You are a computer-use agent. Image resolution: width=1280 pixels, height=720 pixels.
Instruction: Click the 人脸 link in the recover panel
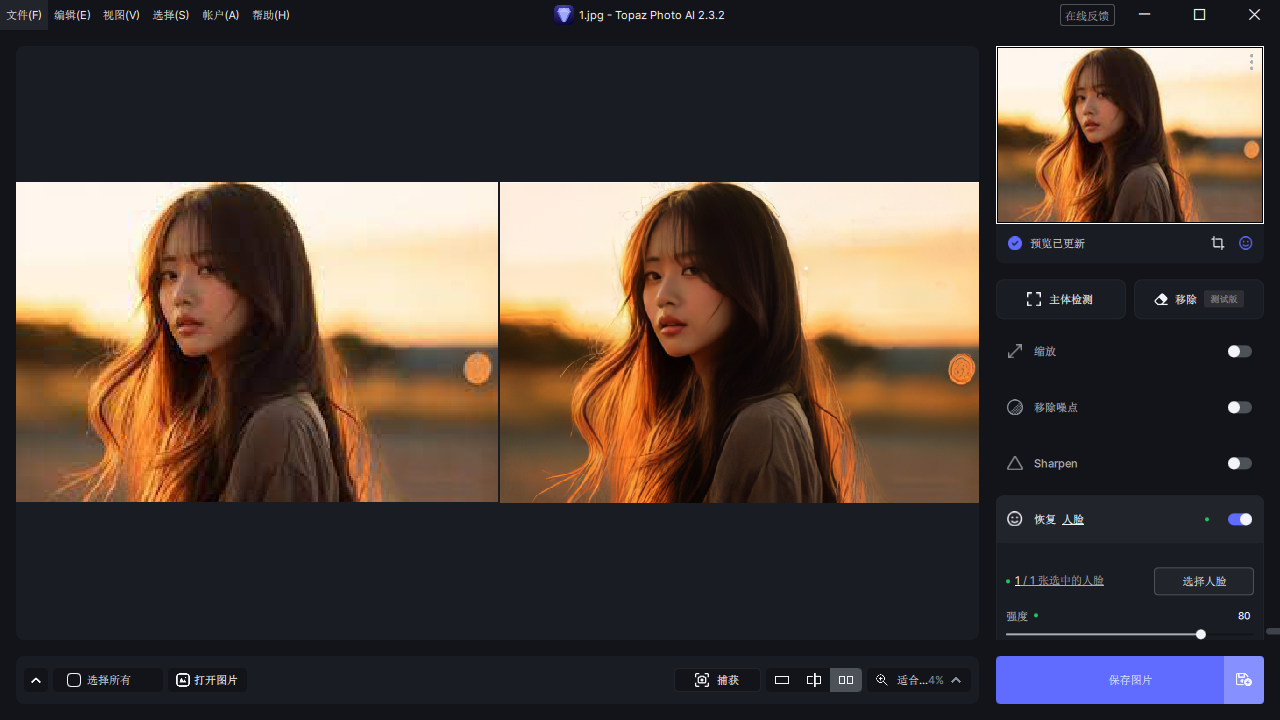[1073, 520]
